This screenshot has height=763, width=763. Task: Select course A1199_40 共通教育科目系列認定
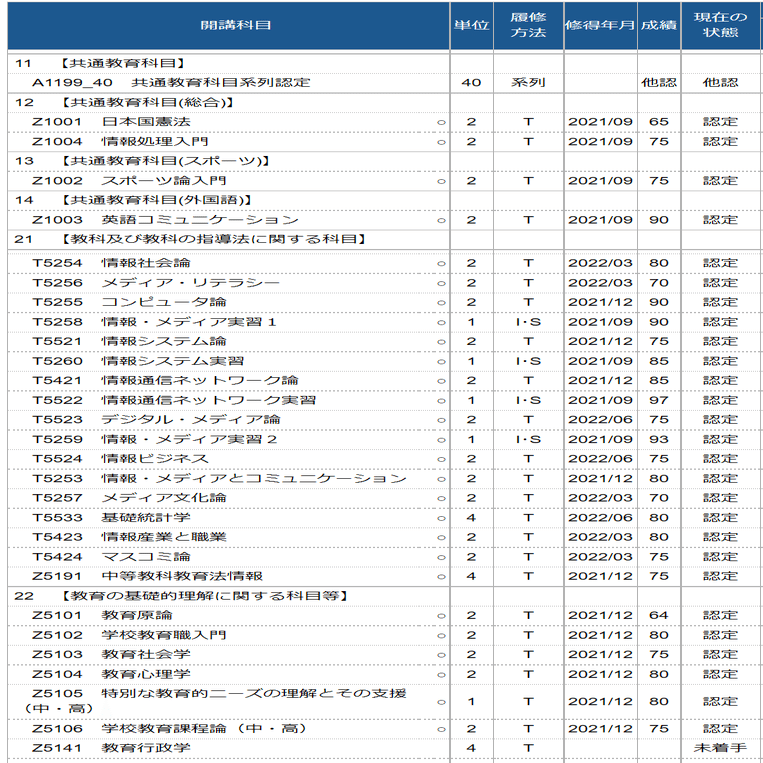click(x=171, y=83)
